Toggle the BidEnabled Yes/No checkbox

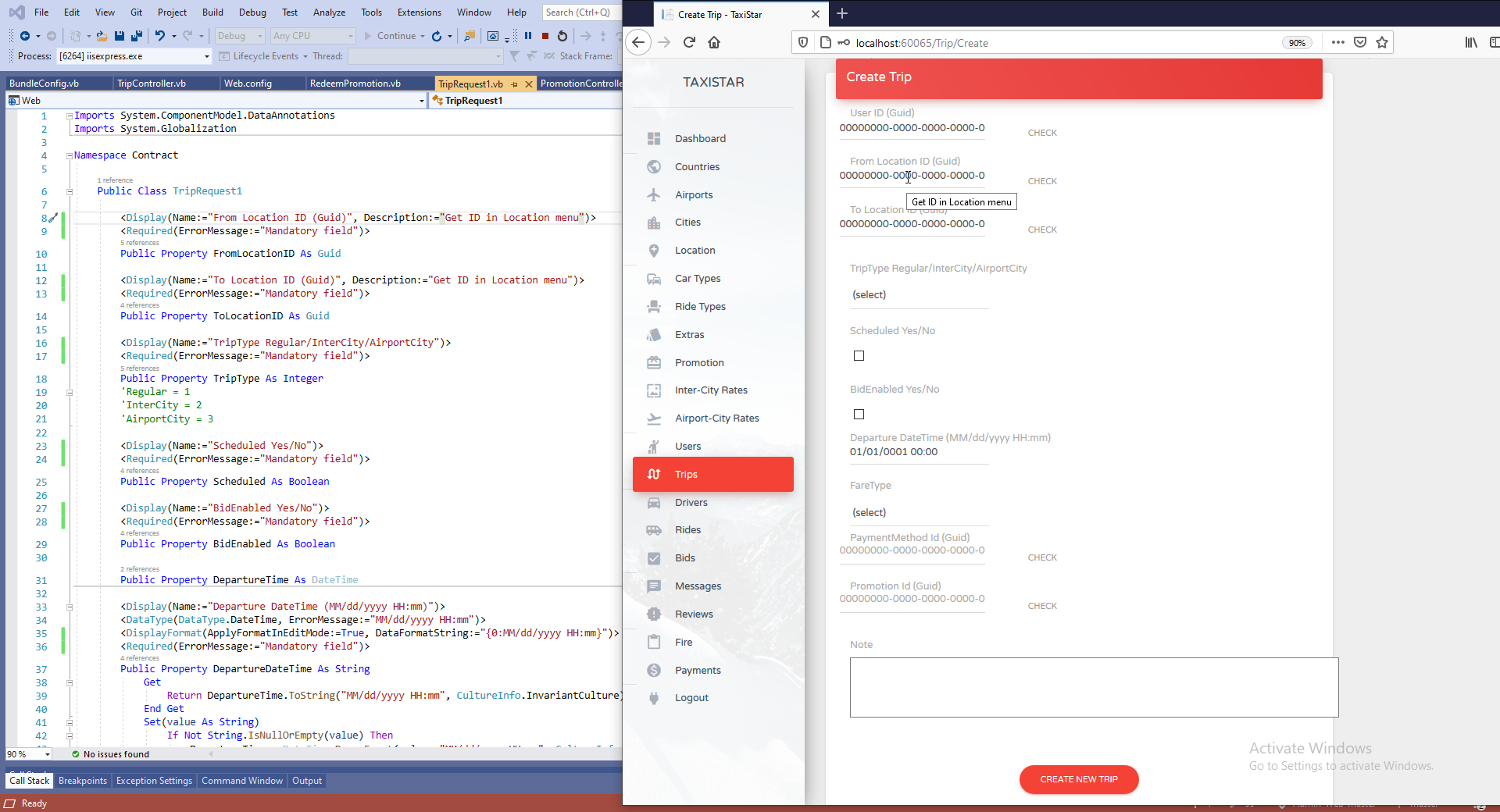859,415
